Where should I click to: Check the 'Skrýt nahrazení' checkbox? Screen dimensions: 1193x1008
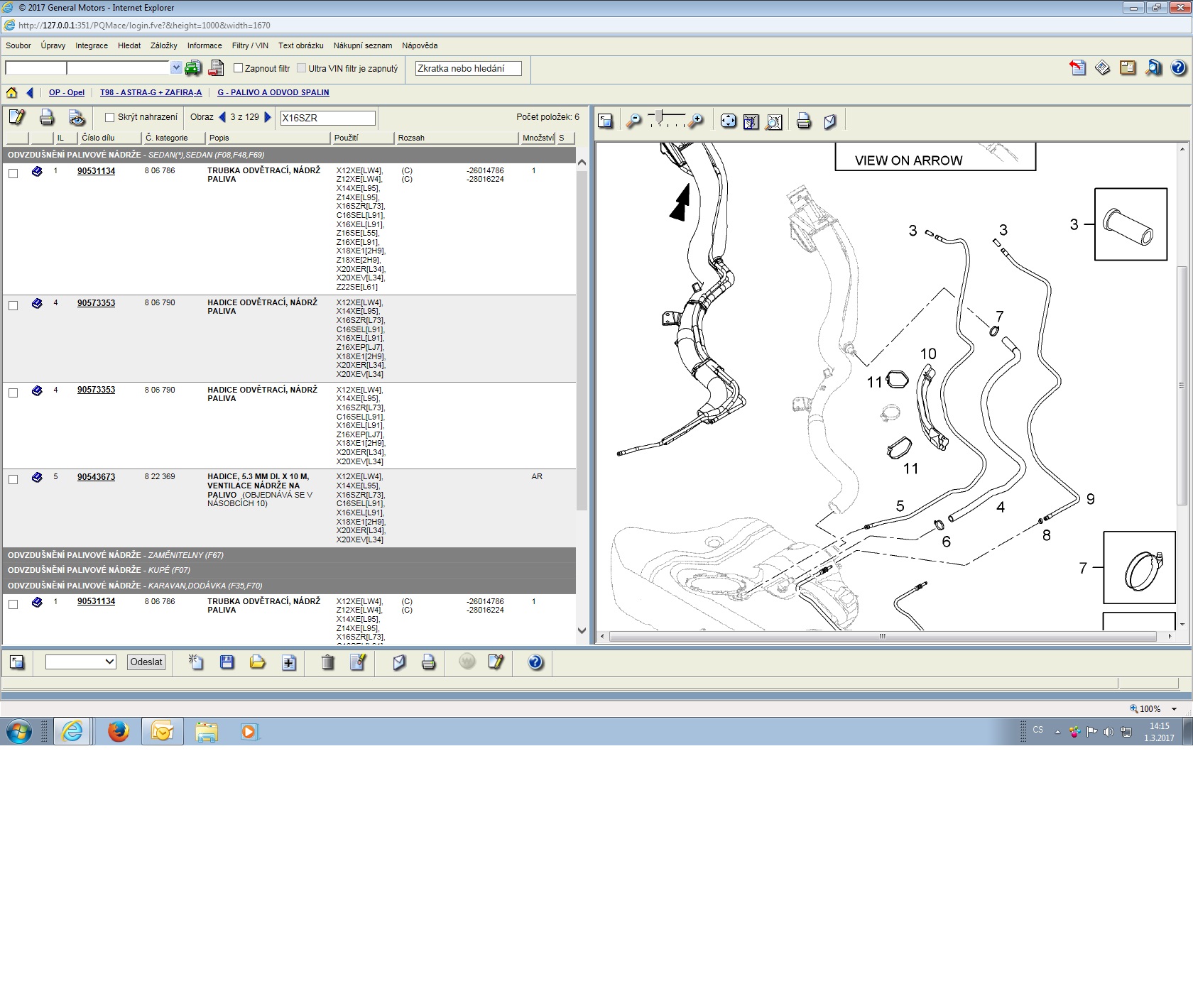coord(110,117)
